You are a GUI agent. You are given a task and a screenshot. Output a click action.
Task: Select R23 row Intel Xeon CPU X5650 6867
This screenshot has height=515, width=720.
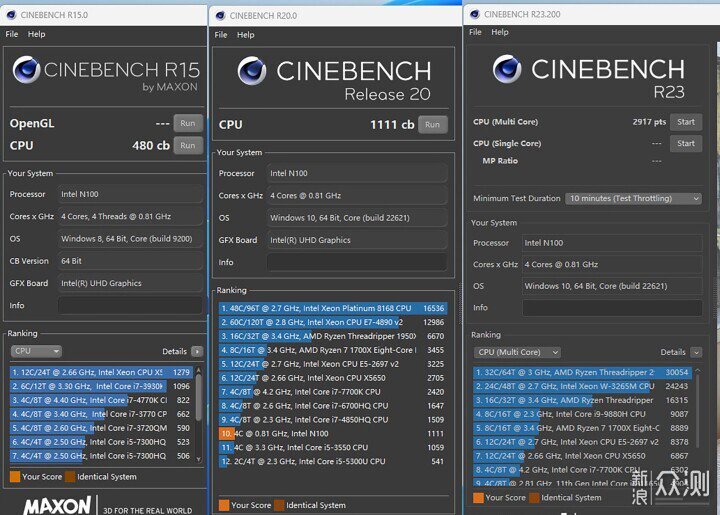pyautogui.click(x=582, y=456)
